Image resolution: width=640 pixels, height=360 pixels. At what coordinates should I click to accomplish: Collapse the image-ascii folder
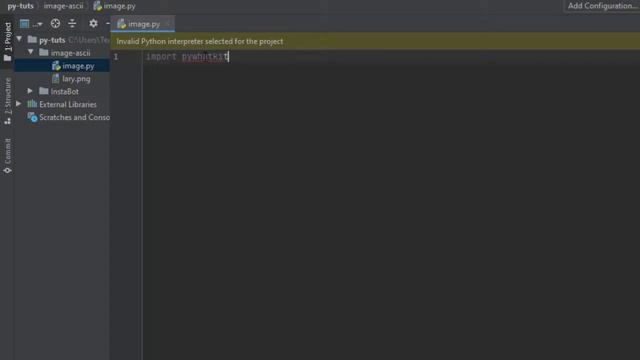[x=31, y=52]
